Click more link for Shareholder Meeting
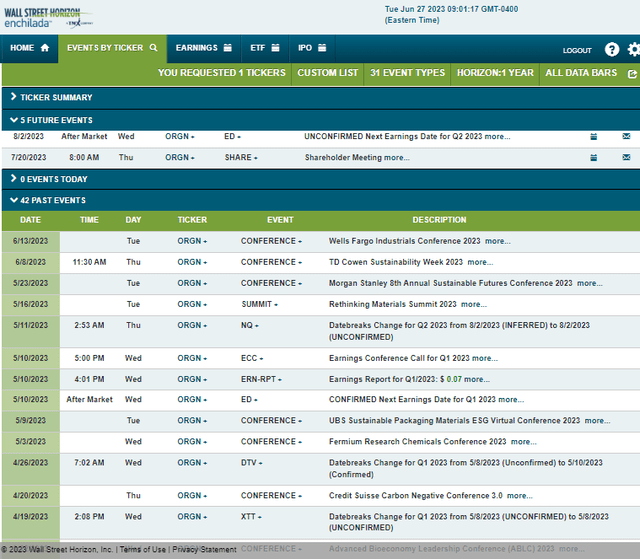The height and width of the screenshot is (559, 640). (x=397, y=157)
